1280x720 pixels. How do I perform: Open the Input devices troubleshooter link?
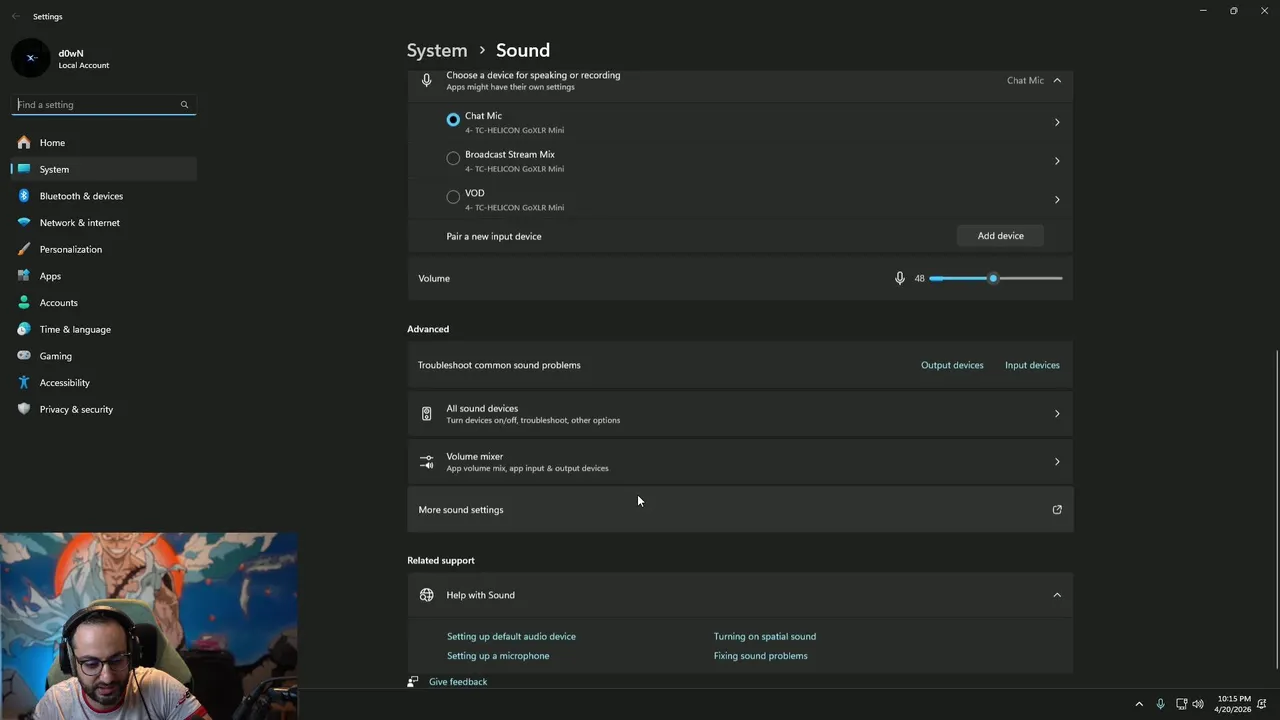click(1032, 365)
